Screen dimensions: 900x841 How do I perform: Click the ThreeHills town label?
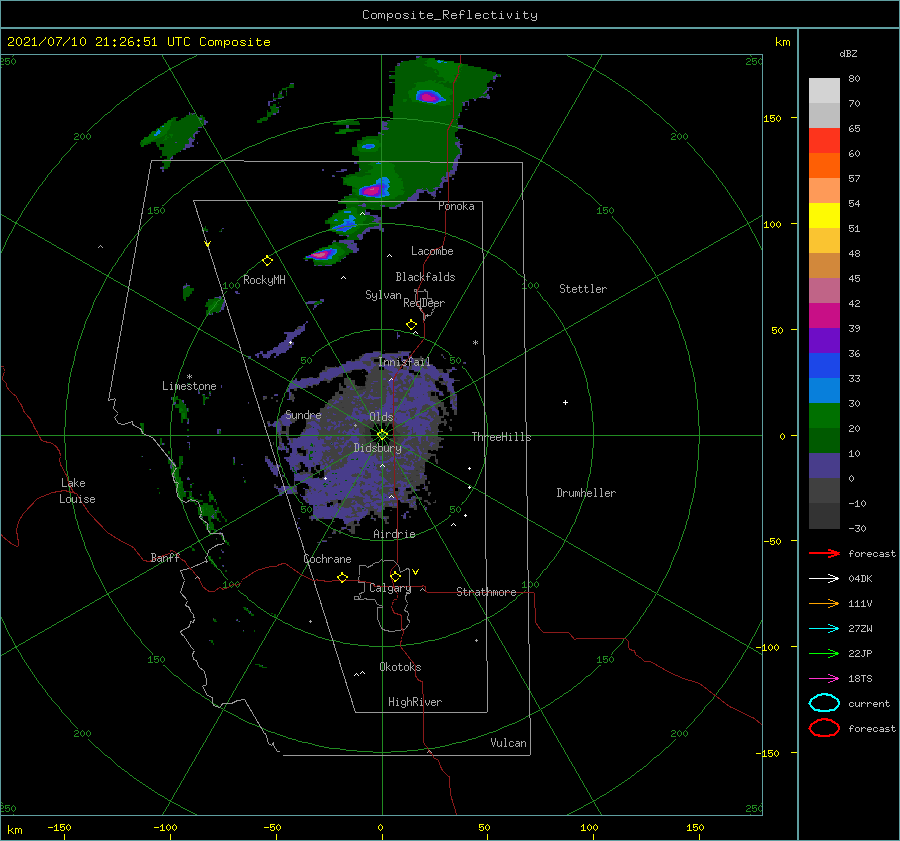point(501,437)
